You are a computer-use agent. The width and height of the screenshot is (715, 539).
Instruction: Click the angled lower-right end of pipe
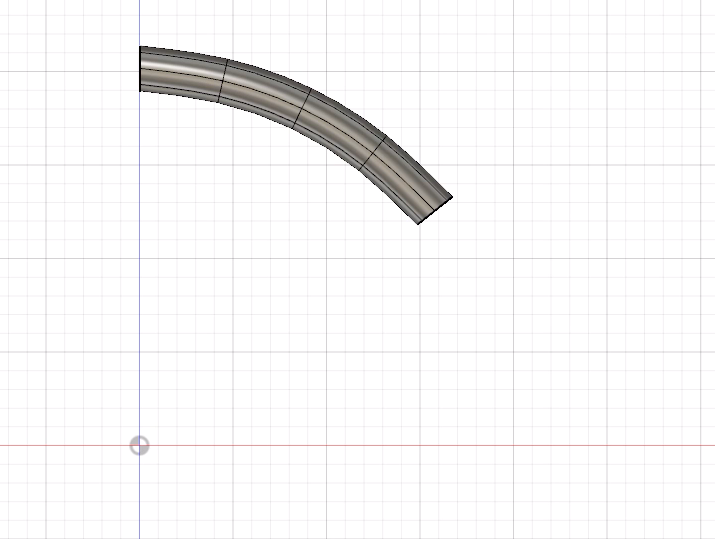tap(435, 210)
